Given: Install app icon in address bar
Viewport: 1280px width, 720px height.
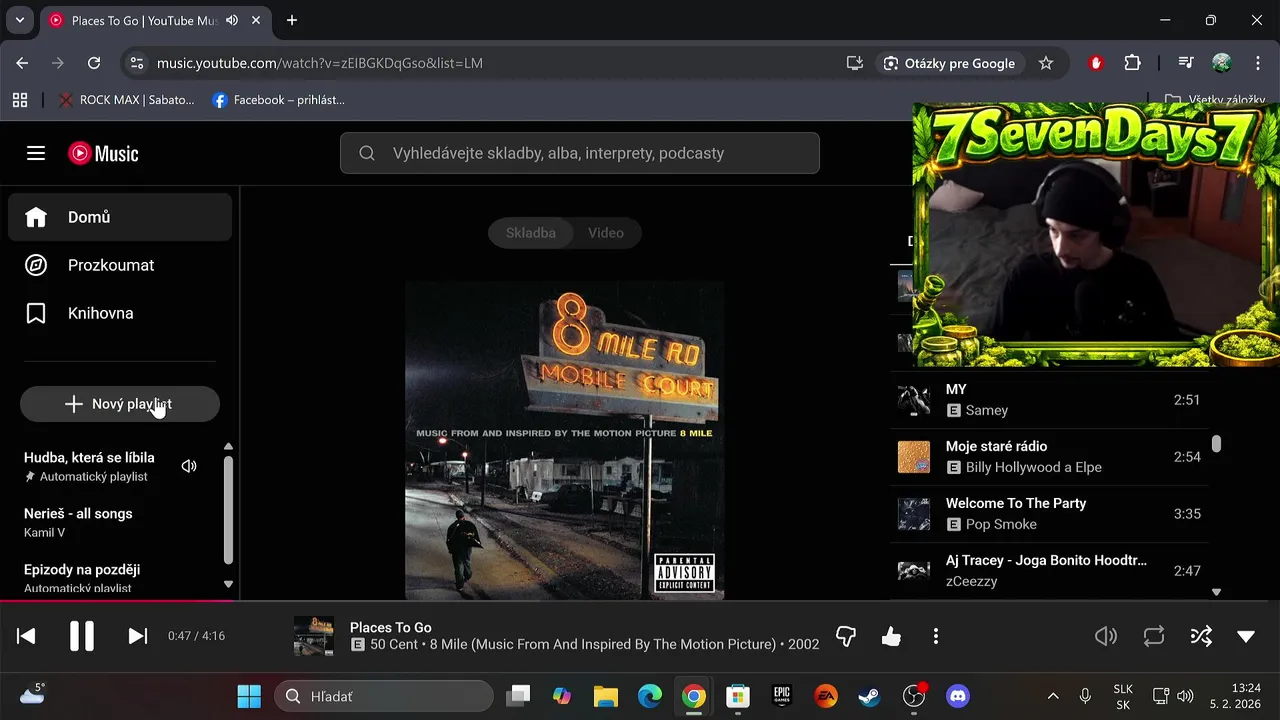Looking at the screenshot, I should [x=854, y=63].
